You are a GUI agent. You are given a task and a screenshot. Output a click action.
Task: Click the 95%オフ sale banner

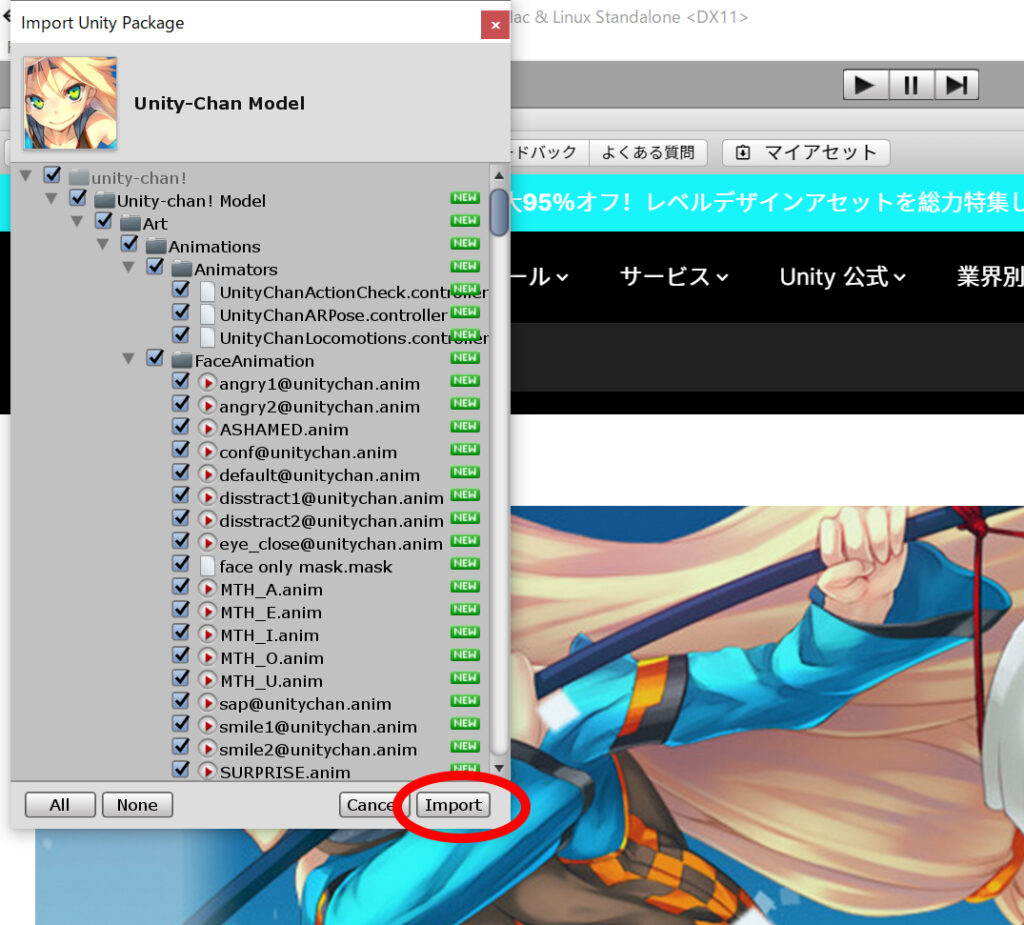click(x=767, y=203)
